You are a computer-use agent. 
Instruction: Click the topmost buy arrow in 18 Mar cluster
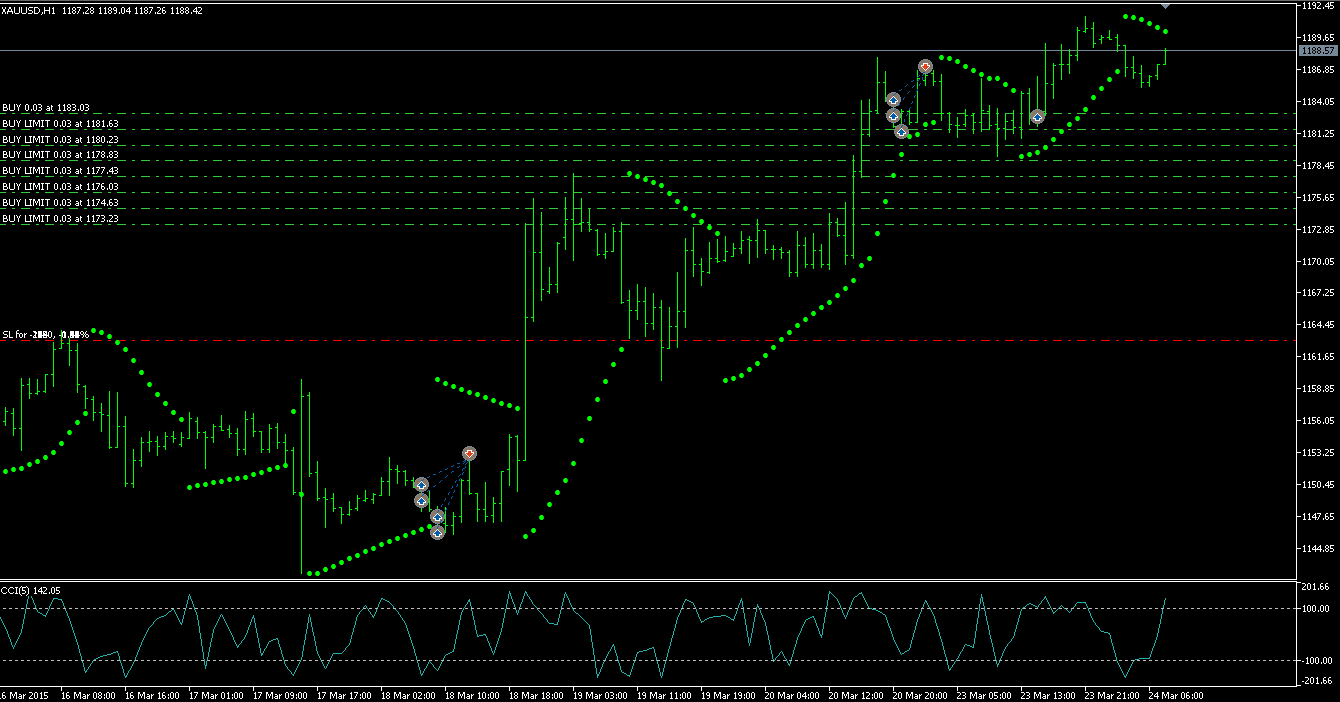coord(421,484)
